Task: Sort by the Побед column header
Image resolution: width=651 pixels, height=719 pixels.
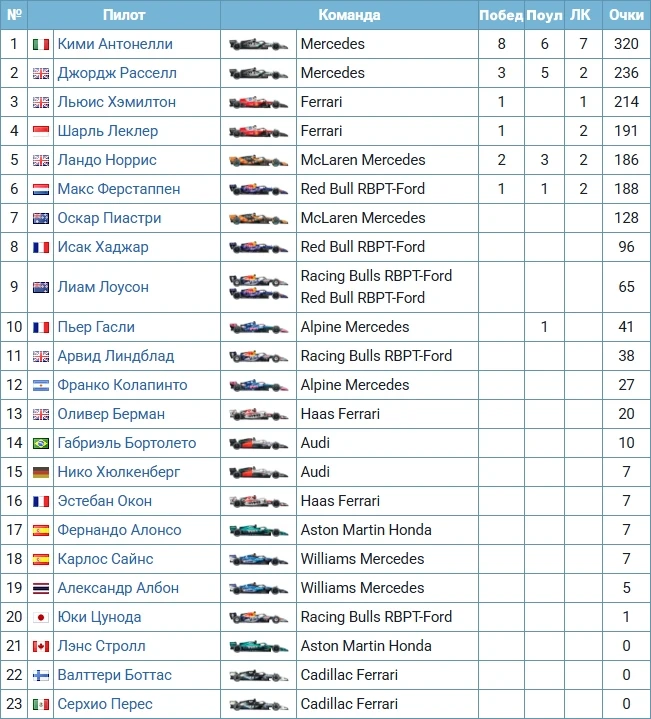Action: click(501, 15)
